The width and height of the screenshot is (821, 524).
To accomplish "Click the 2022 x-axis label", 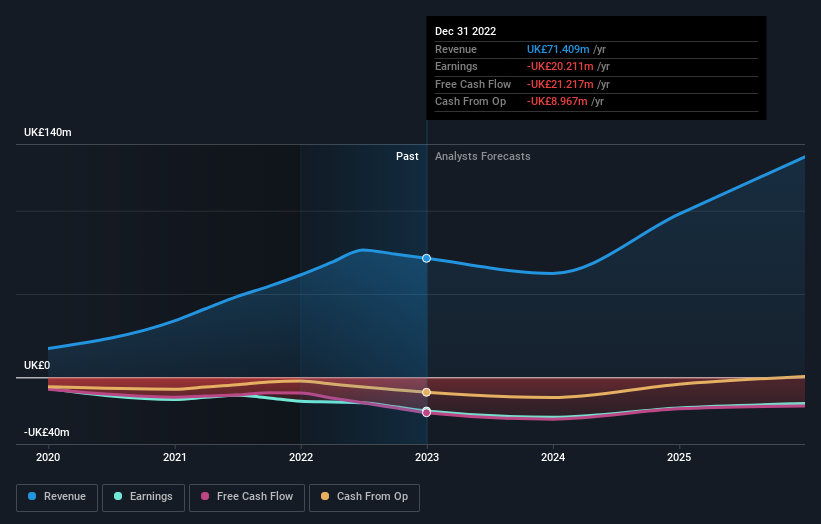I will (301, 457).
